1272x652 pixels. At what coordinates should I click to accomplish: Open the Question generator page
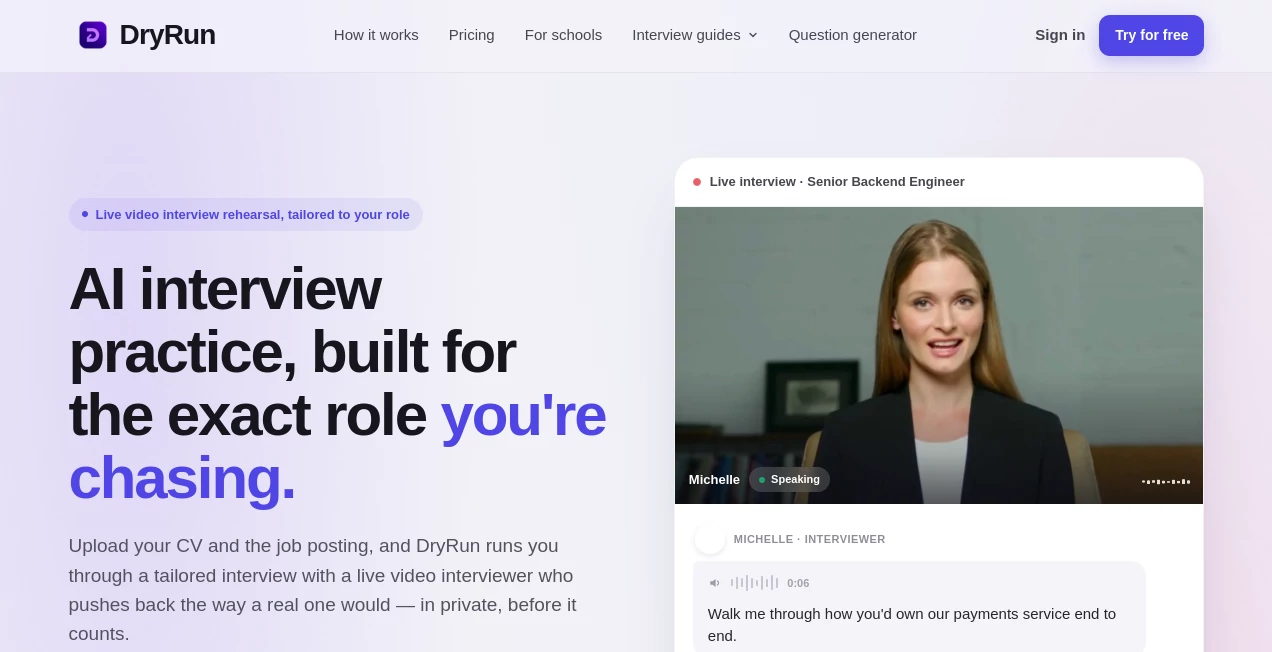(853, 35)
